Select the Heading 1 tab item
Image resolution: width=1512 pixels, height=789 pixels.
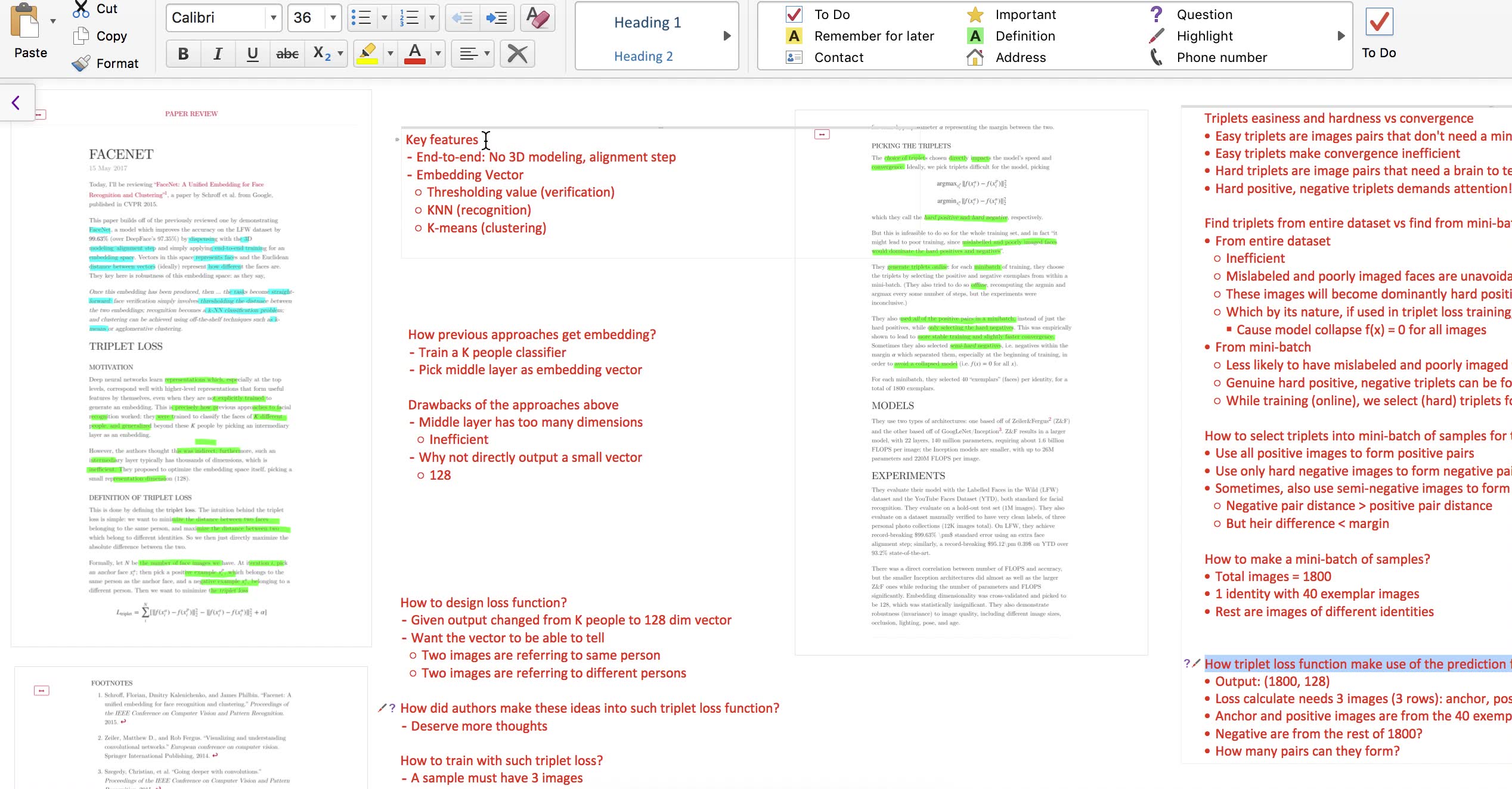coord(648,22)
